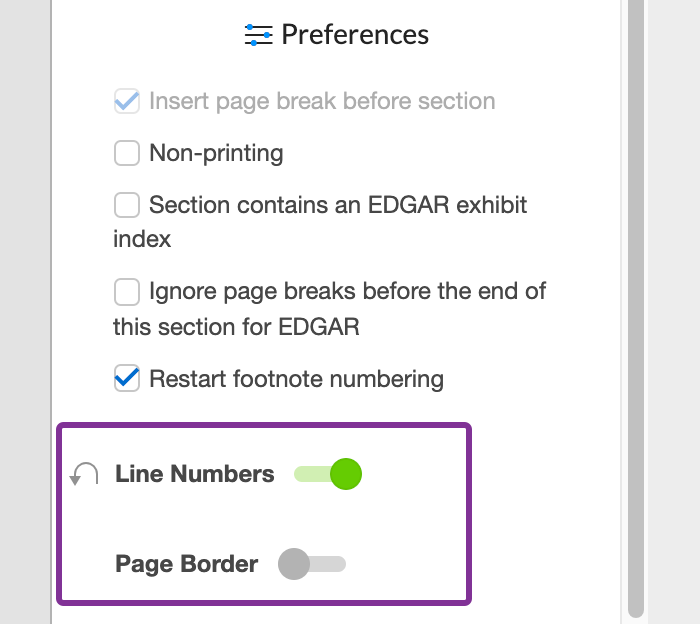Click the disabled Insert page break checkbox

click(126, 101)
